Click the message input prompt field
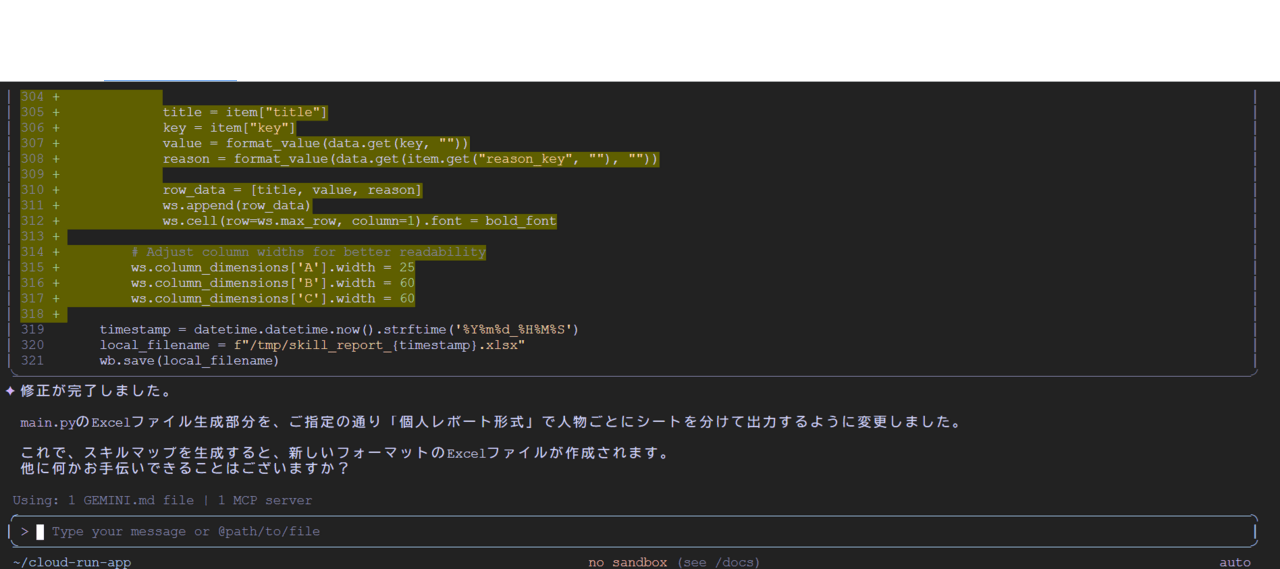Screen dimensions: 1280x569 (640, 532)
